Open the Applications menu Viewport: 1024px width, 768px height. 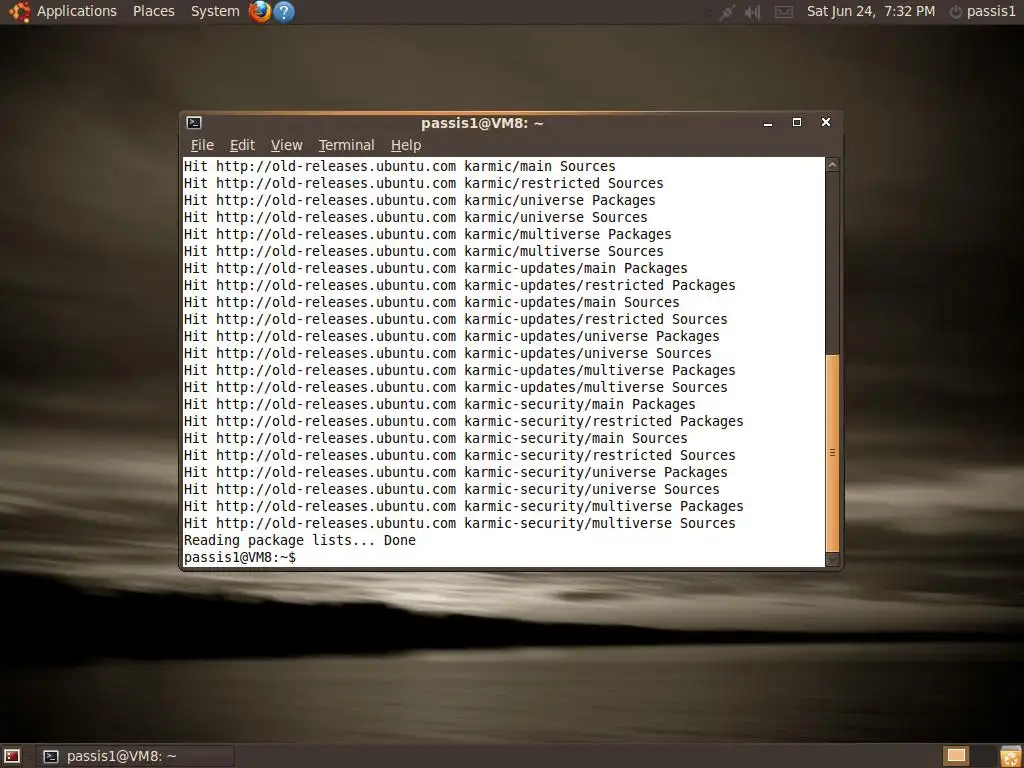(x=76, y=11)
